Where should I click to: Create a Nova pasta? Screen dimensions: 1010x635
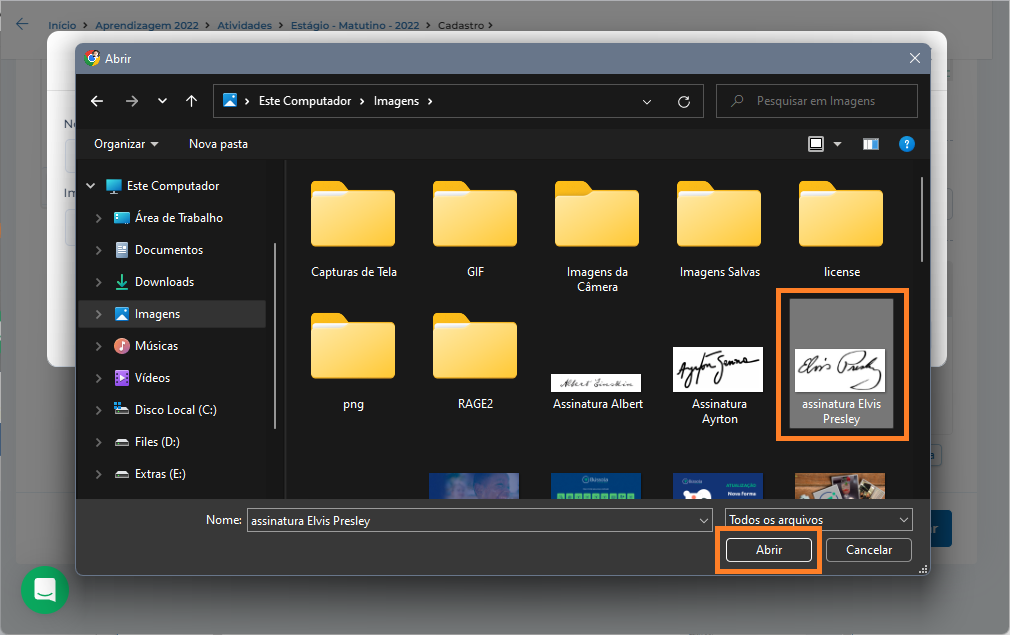[x=218, y=144]
